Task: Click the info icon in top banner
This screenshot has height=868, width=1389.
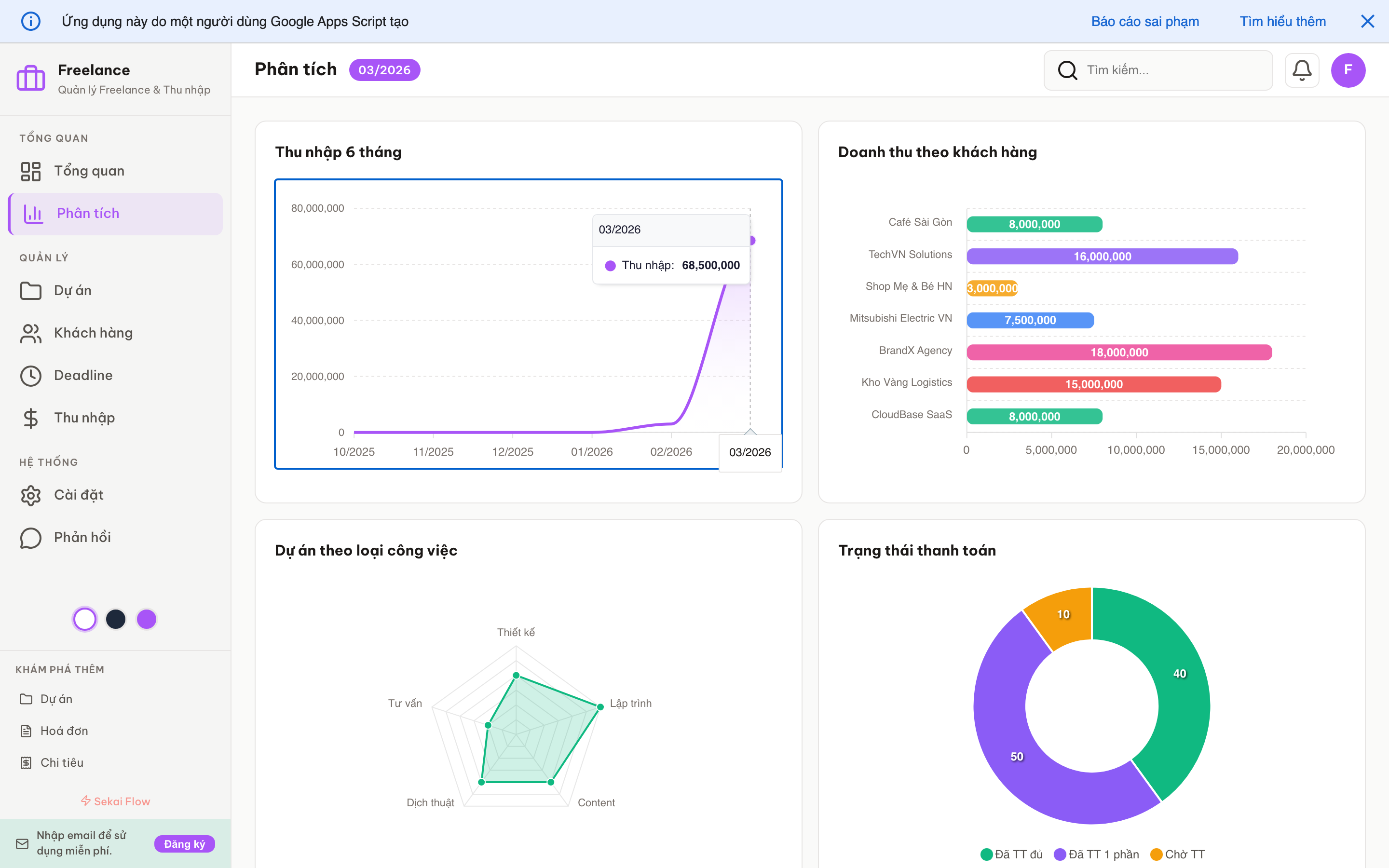Action: (31, 21)
